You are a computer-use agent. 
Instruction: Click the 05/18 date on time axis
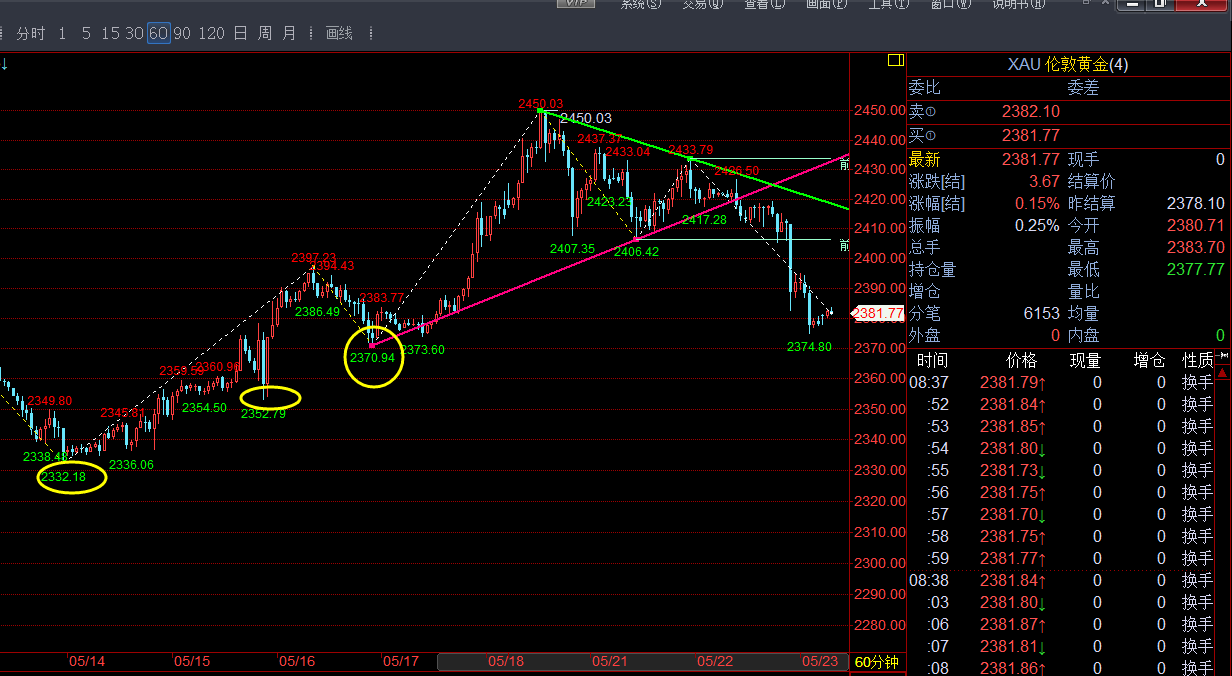point(506,662)
